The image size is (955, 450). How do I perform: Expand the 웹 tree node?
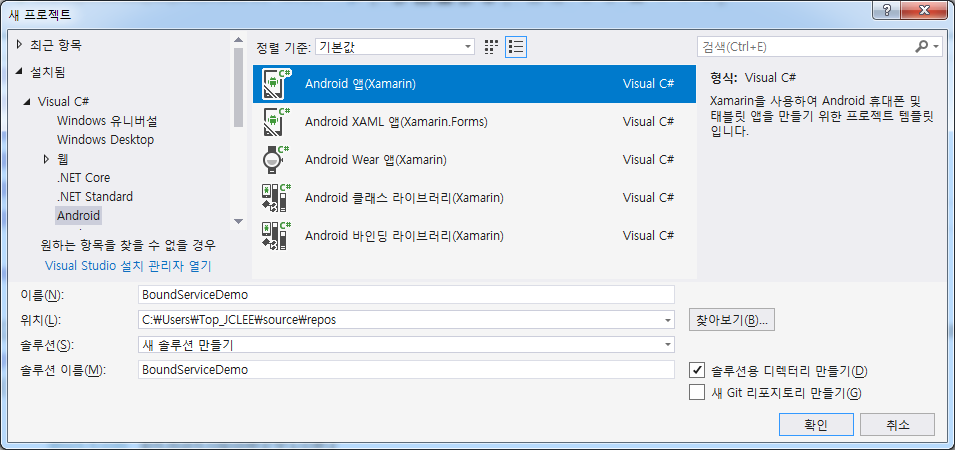[46, 160]
